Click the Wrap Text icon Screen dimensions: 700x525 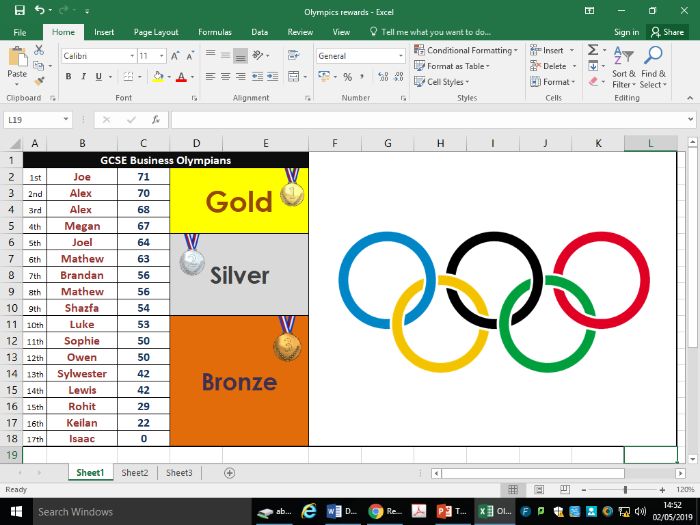(x=293, y=55)
